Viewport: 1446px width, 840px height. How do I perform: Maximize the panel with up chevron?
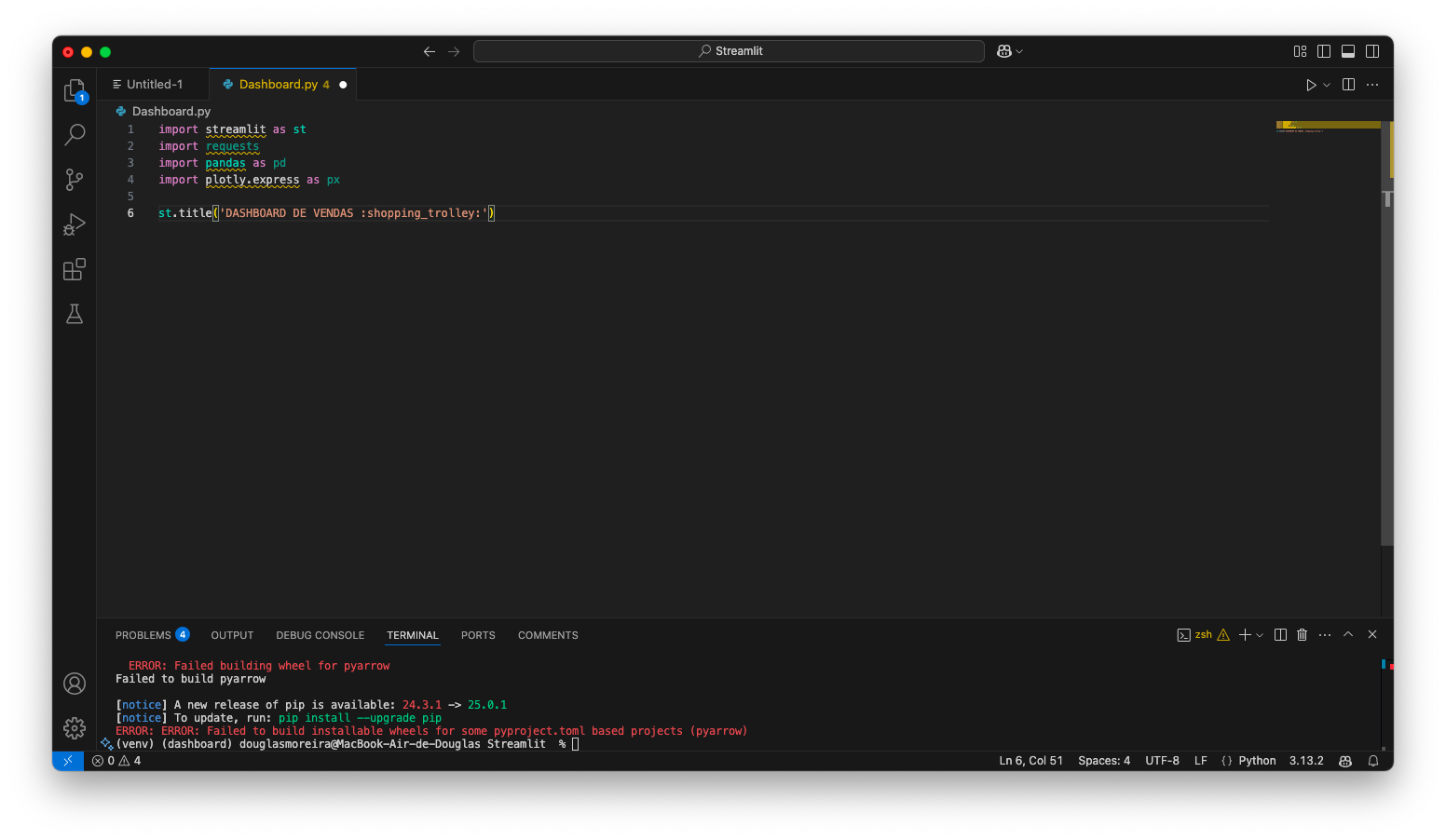(1348, 634)
